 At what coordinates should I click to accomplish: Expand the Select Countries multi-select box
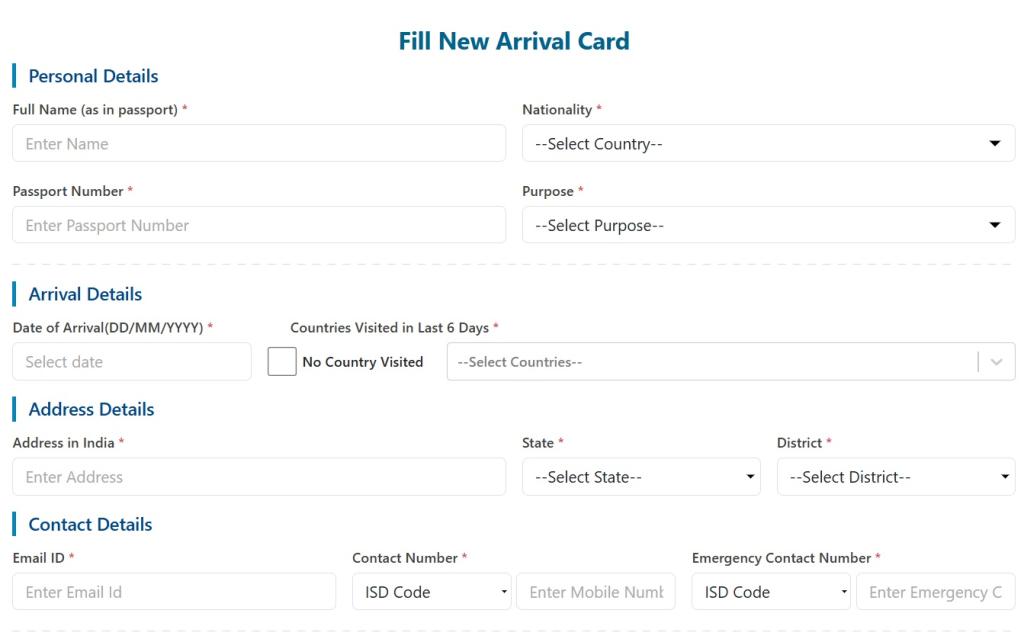[x=710, y=362]
